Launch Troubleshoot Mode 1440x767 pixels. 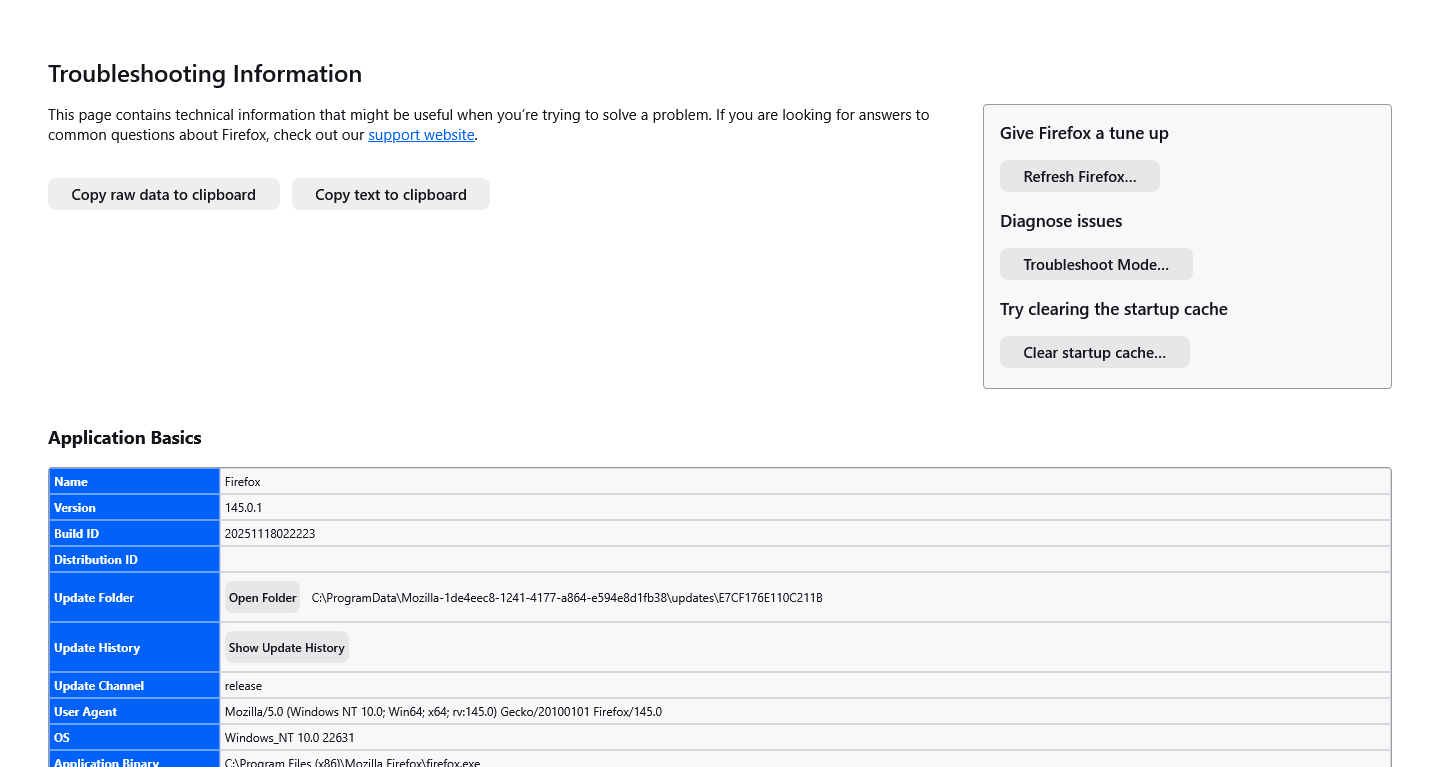[x=1095, y=265]
